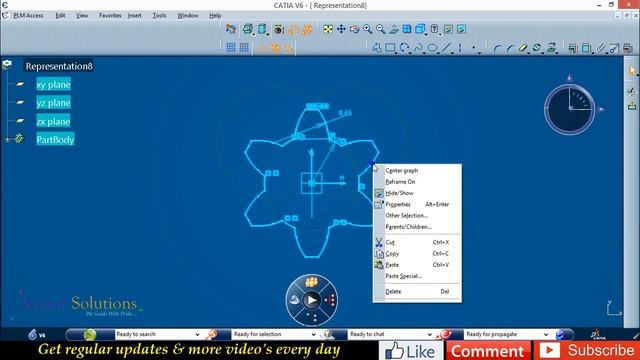Choose Other Selection in context menu
640x360 pixels.
click(x=417, y=216)
